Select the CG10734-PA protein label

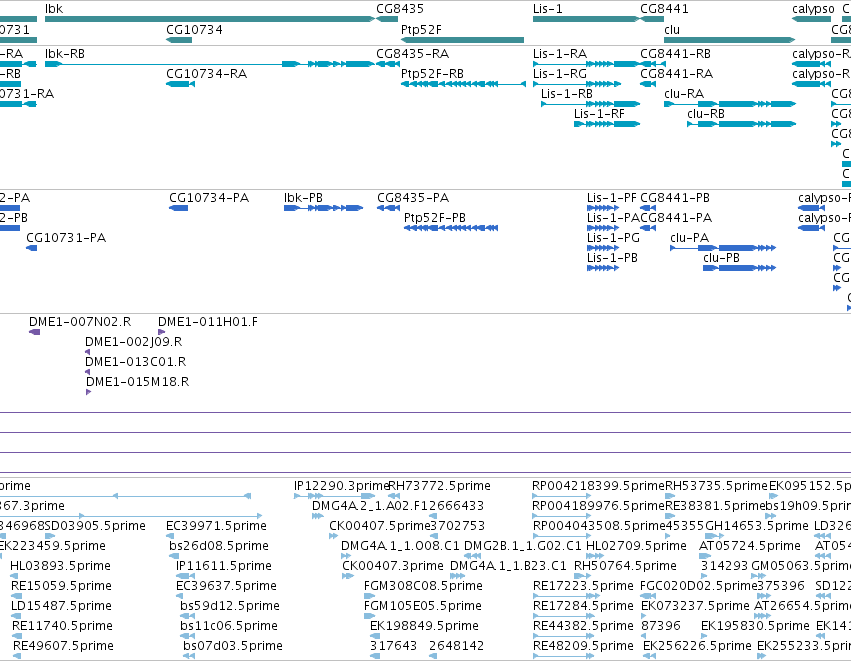(209, 198)
